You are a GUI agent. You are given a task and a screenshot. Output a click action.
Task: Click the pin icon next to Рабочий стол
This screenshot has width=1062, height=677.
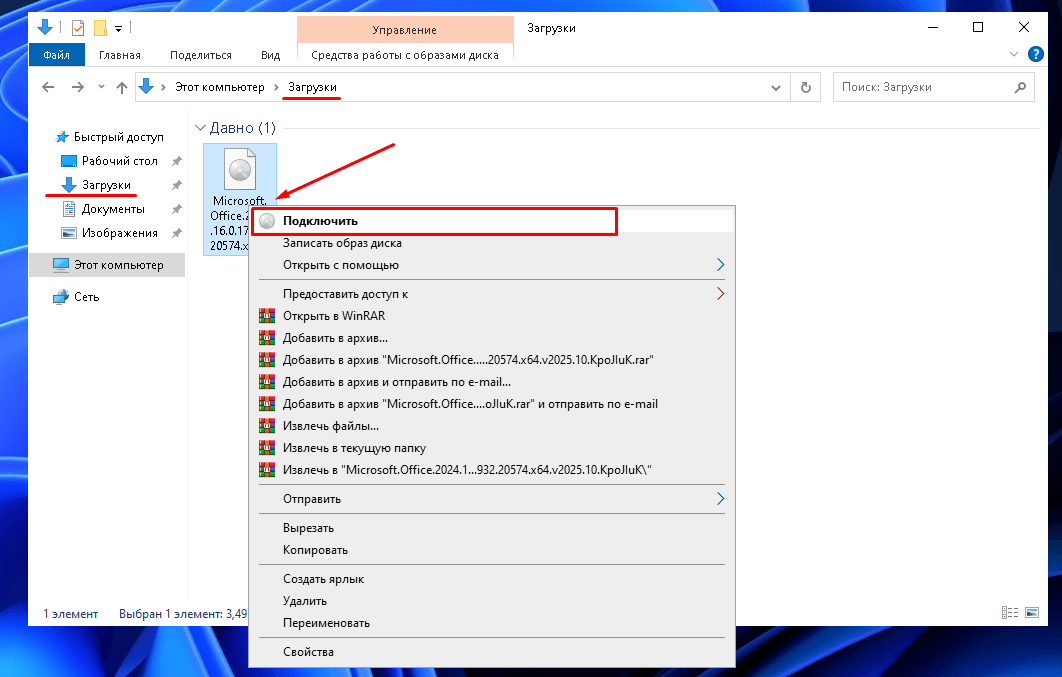pyautogui.click(x=177, y=161)
